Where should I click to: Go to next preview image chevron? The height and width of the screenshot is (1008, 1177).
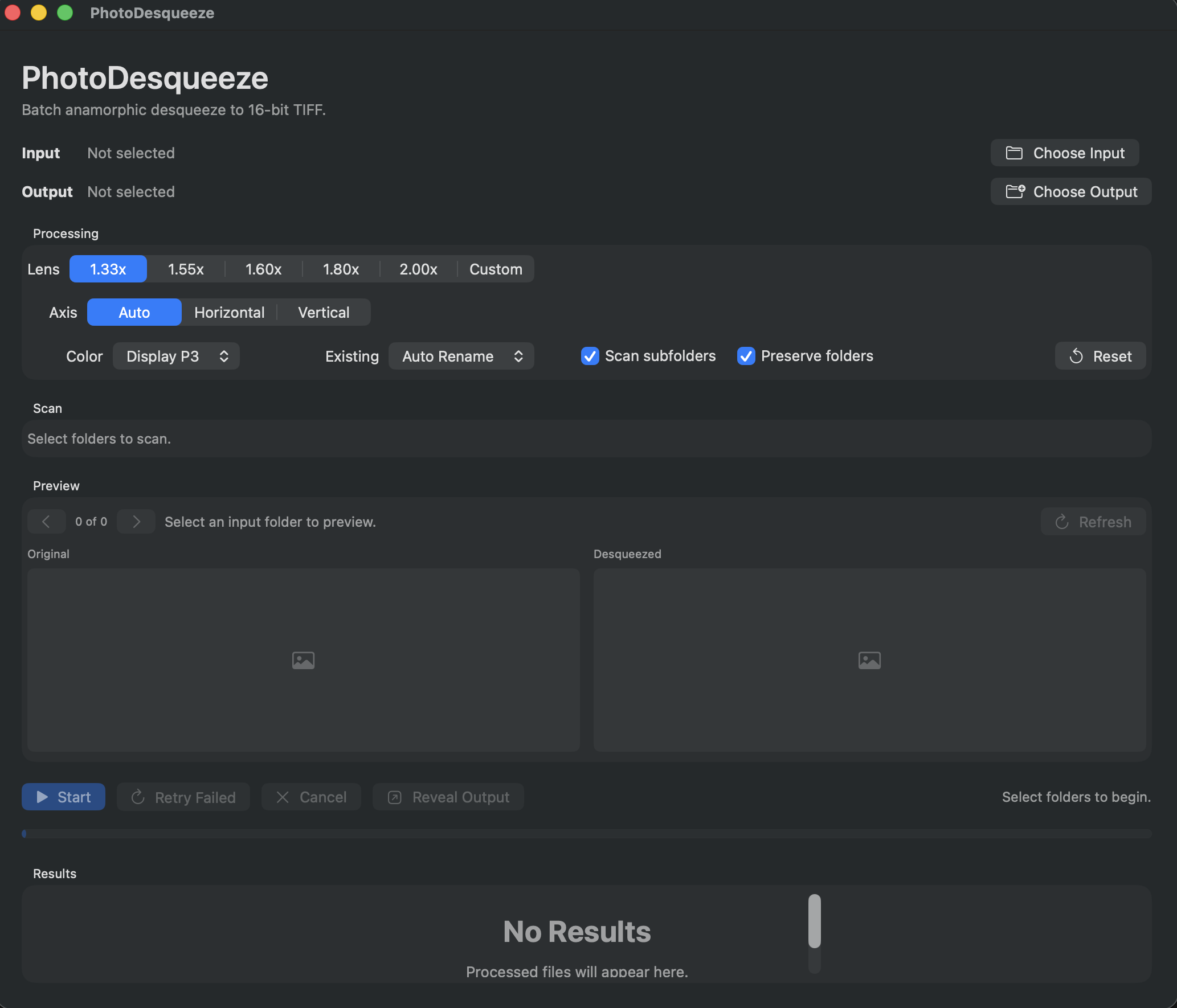pyautogui.click(x=136, y=522)
